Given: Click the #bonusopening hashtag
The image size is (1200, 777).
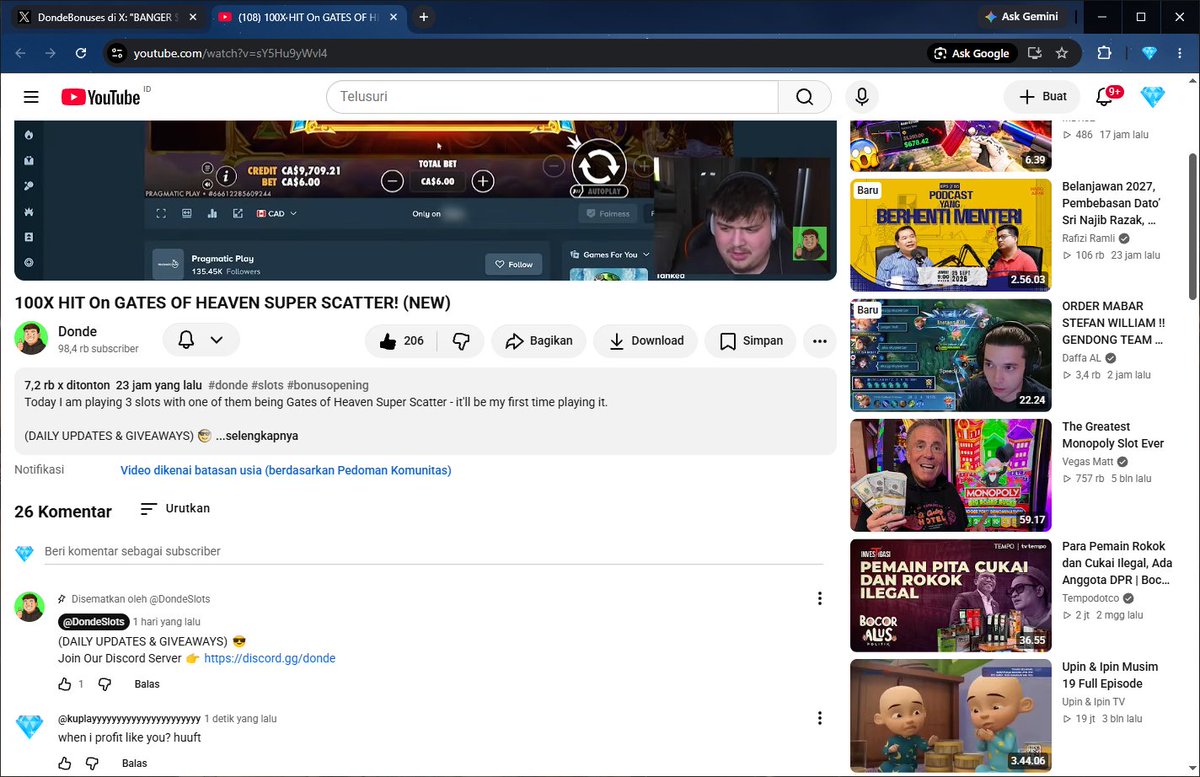Looking at the screenshot, I should (328, 385).
